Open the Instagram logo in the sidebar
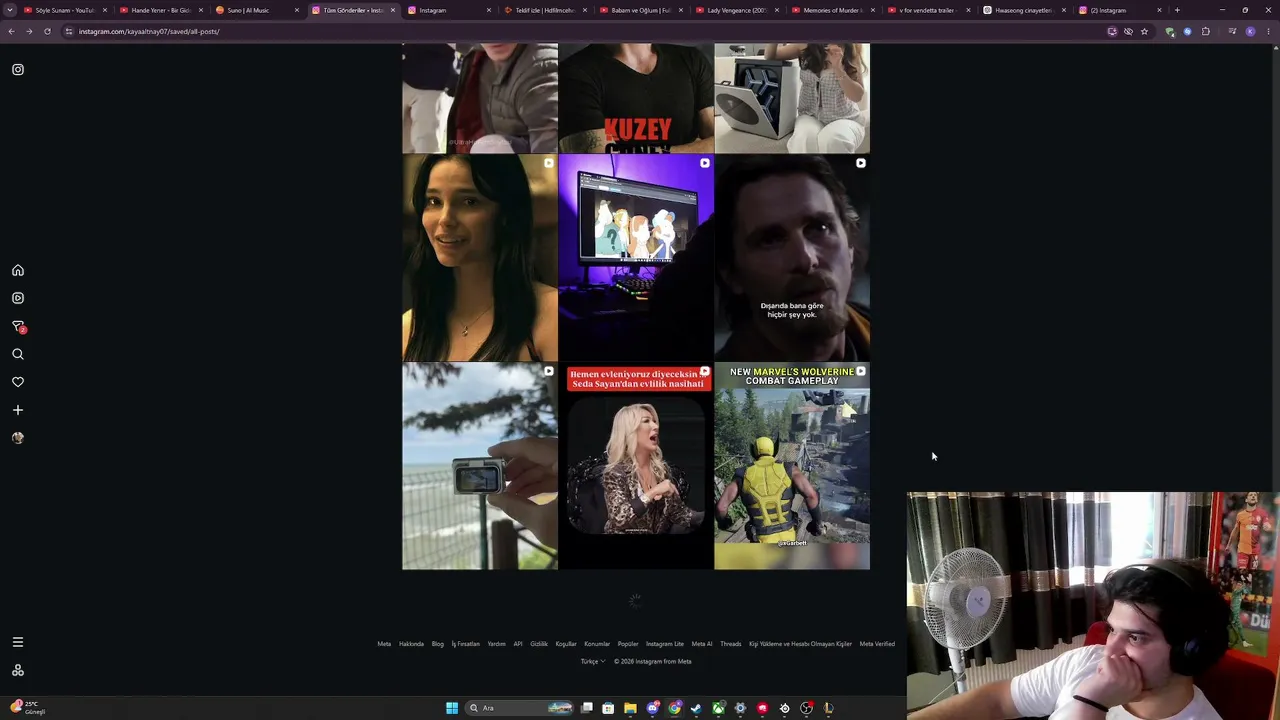 pyautogui.click(x=18, y=70)
